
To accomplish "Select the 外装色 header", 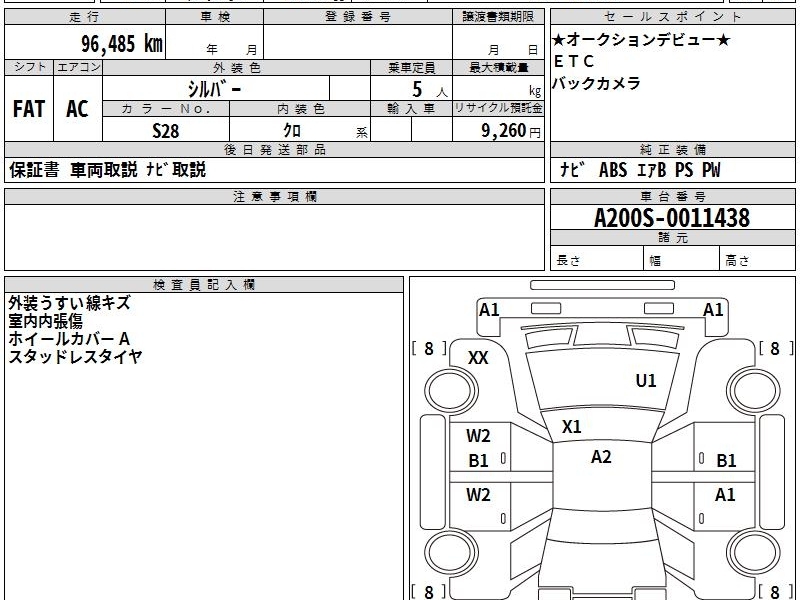I will tap(236, 67).
